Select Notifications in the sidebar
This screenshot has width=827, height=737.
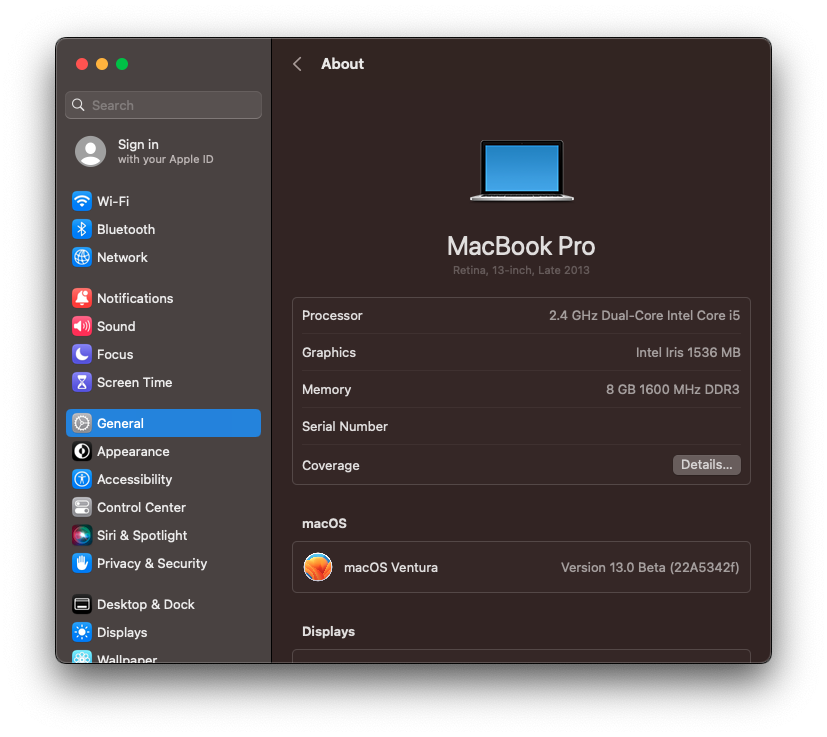(x=135, y=299)
